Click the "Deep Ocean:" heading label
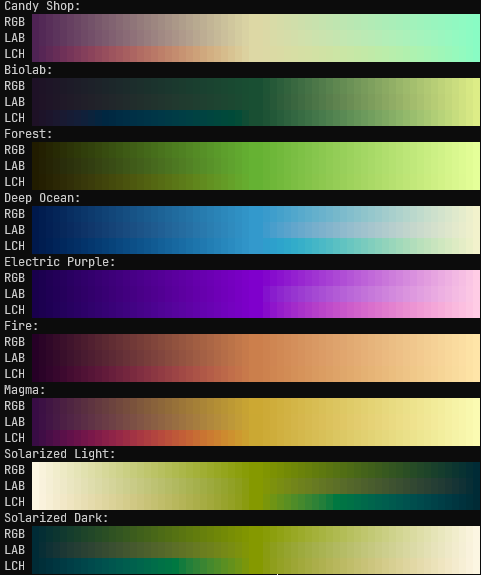 pyautogui.click(x=42, y=198)
